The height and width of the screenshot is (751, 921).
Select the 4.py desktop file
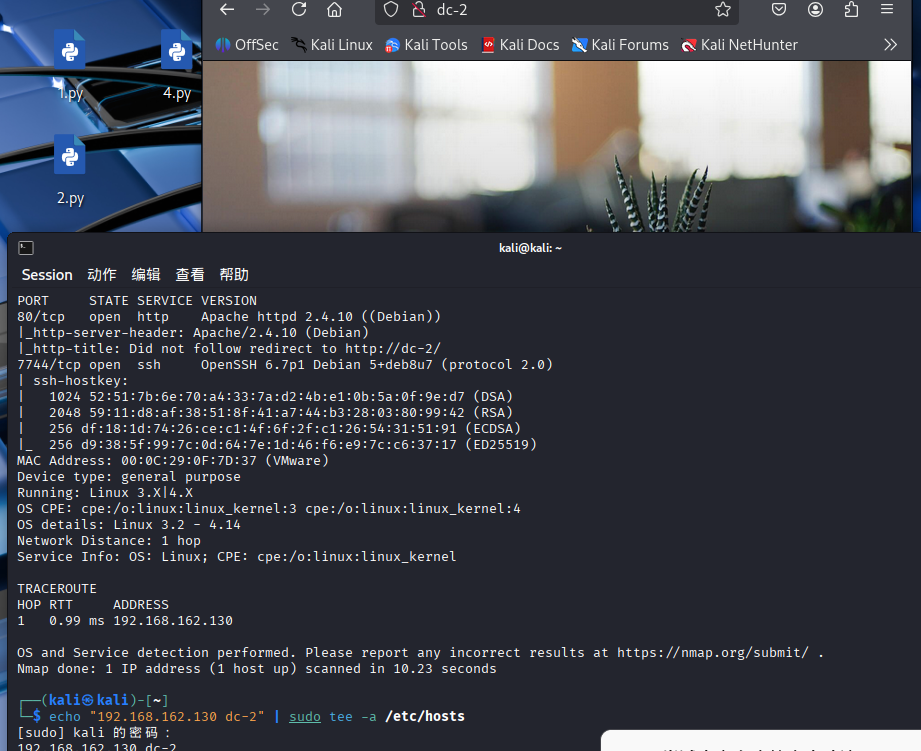(177, 65)
